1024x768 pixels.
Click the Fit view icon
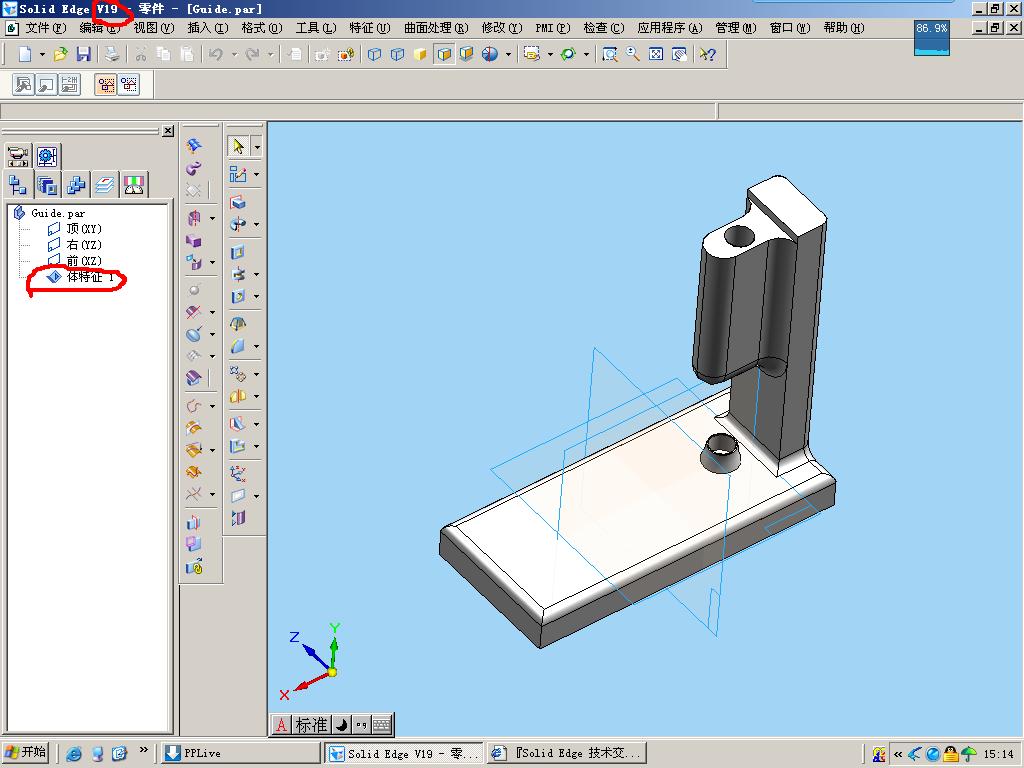pos(656,54)
